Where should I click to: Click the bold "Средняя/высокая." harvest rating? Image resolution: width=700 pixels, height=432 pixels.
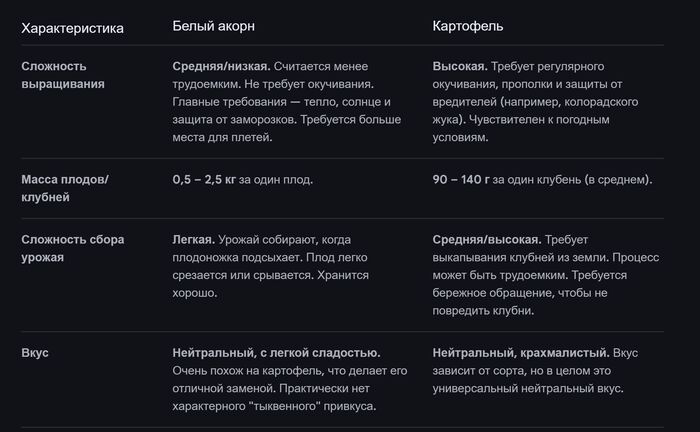pos(487,240)
